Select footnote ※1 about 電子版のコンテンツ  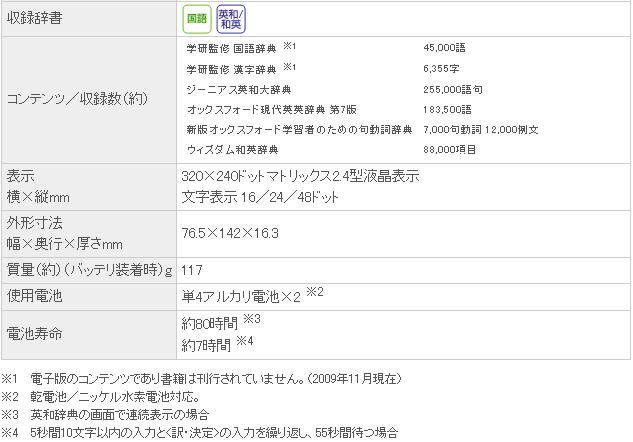[x=201, y=379]
